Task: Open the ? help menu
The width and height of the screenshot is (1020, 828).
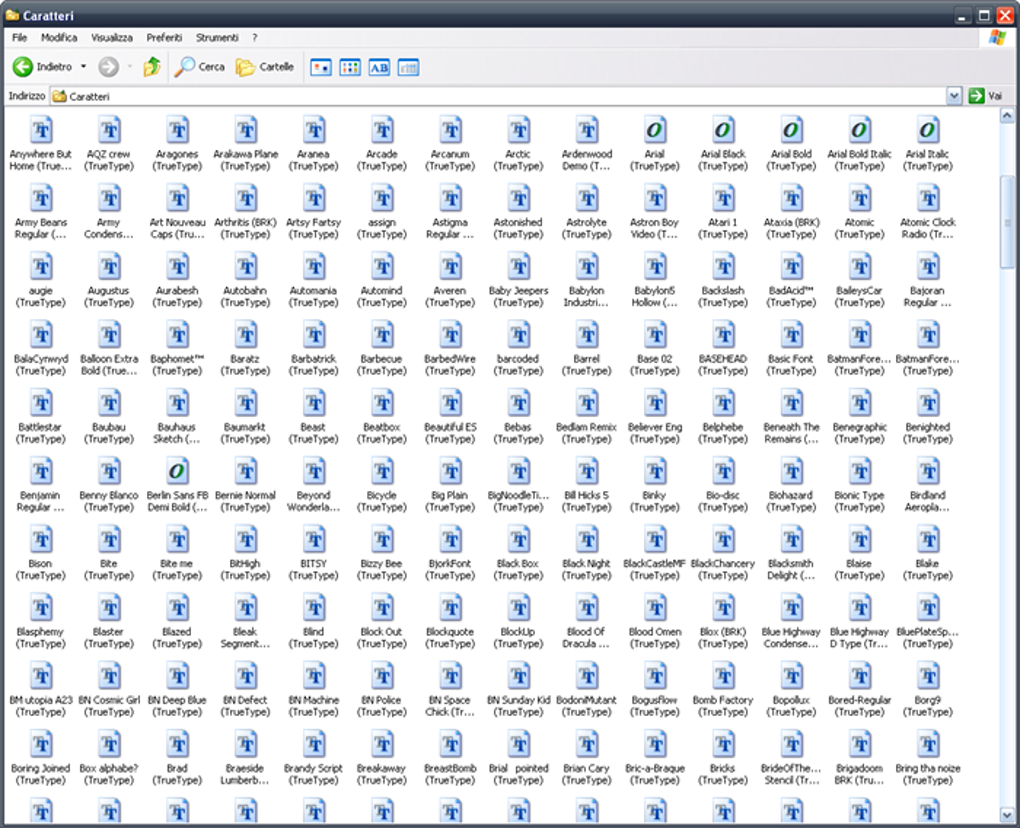Action: coord(255,38)
